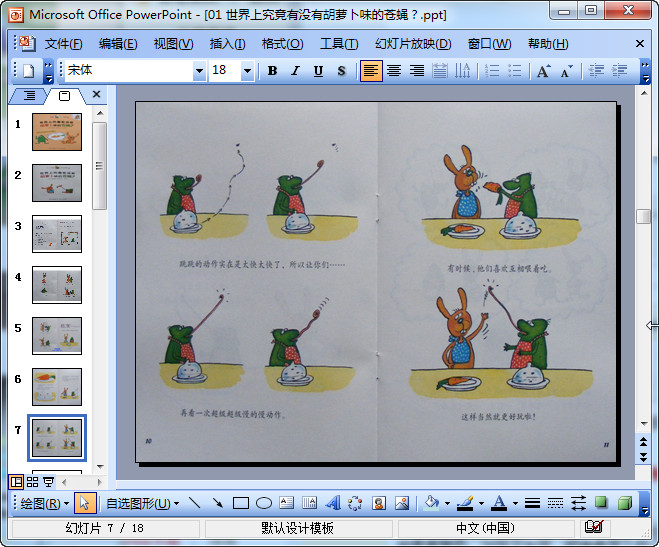This screenshot has width=659, height=547.
Task: Toggle Bullets list
Action: [514, 71]
